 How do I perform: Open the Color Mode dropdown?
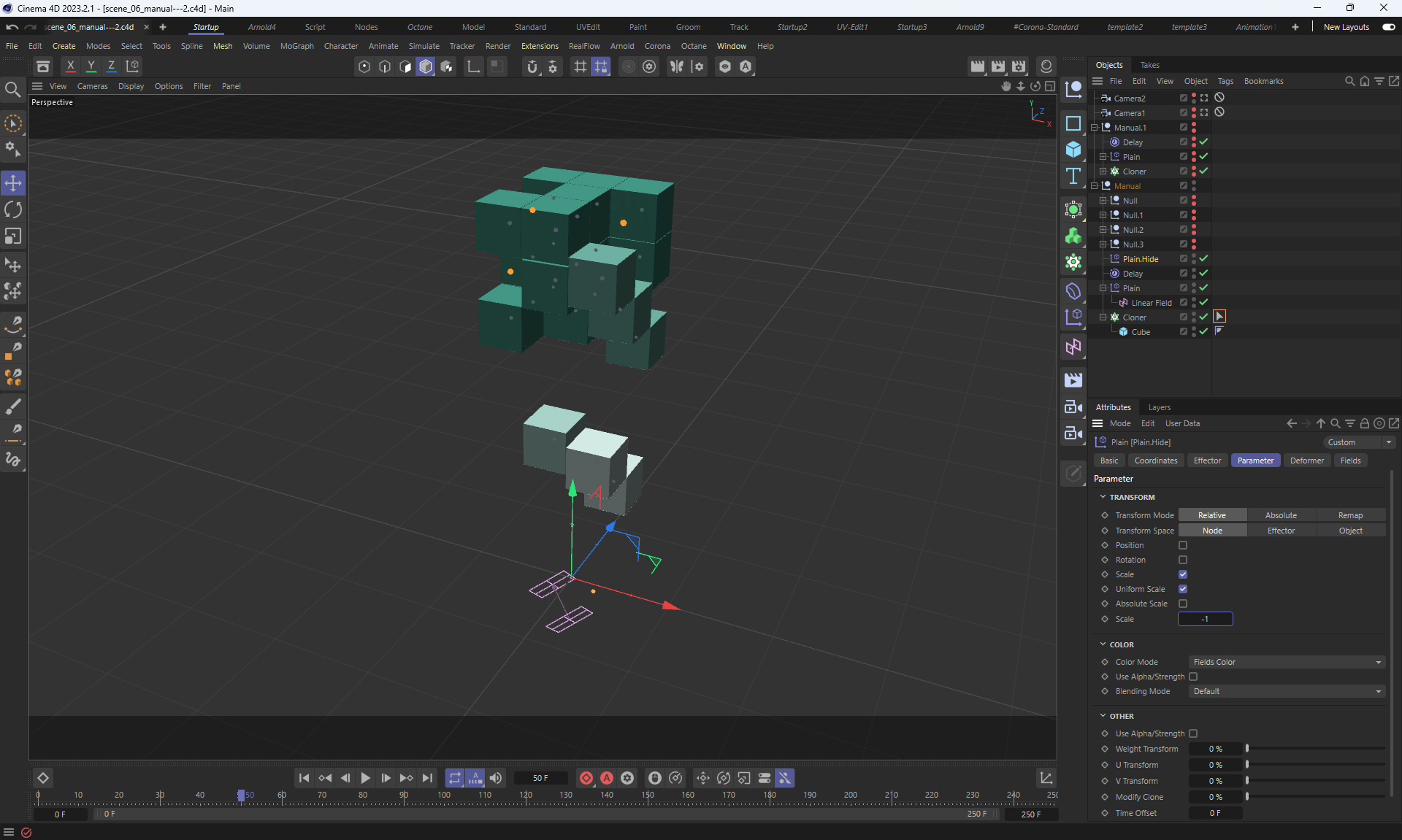coord(1287,662)
